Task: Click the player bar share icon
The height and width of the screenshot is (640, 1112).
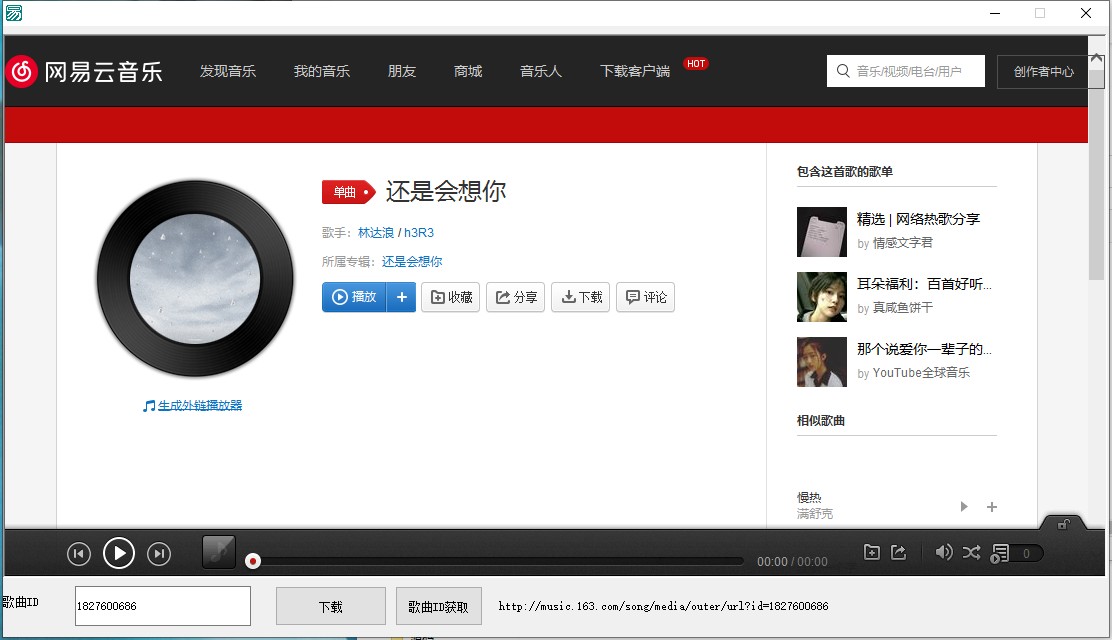Action: (899, 552)
